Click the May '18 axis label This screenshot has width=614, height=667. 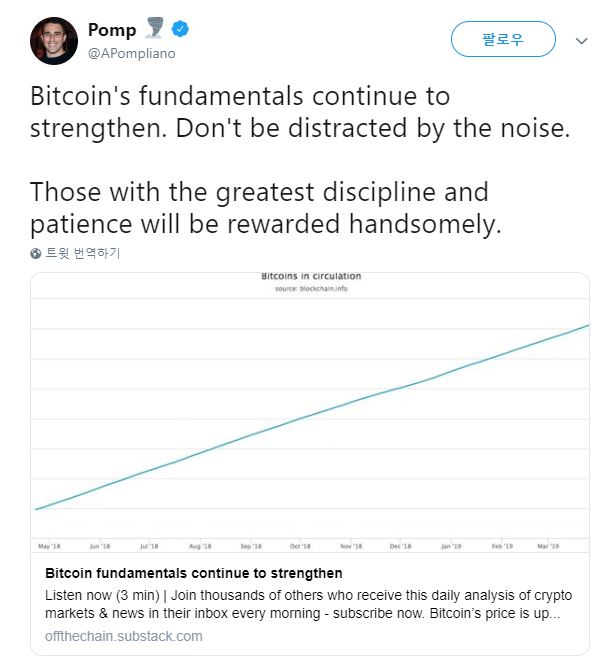[x=49, y=546]
